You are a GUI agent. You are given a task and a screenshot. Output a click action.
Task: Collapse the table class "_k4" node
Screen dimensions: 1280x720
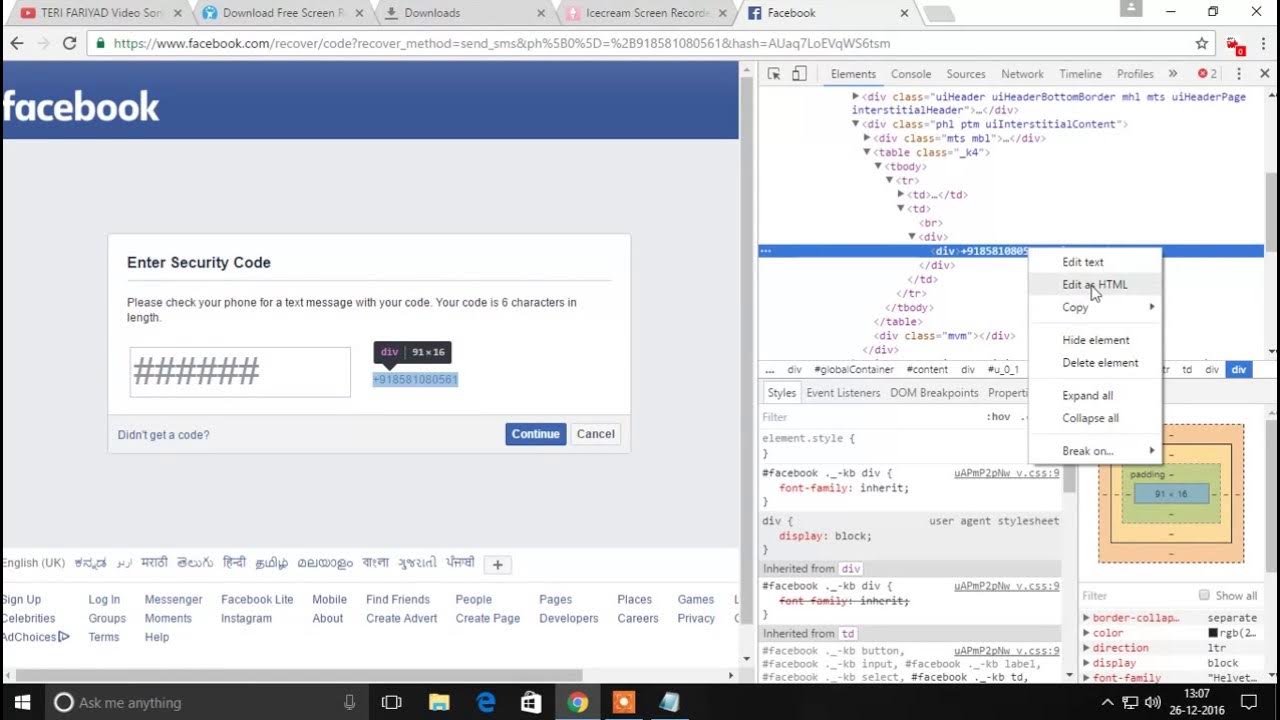click(x=868, y=152)
